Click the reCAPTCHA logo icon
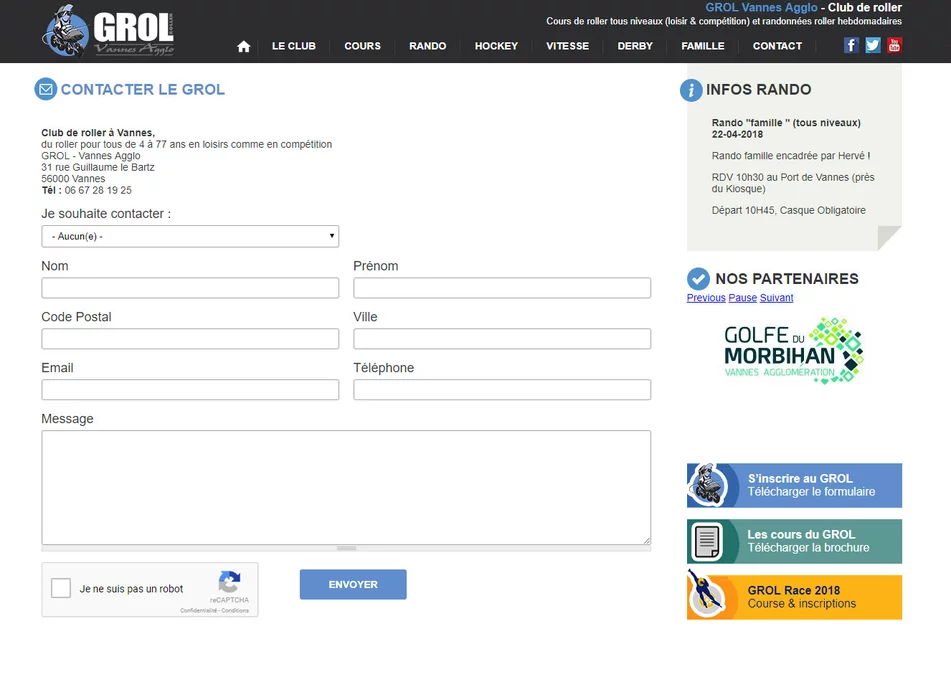 [230, 582]
